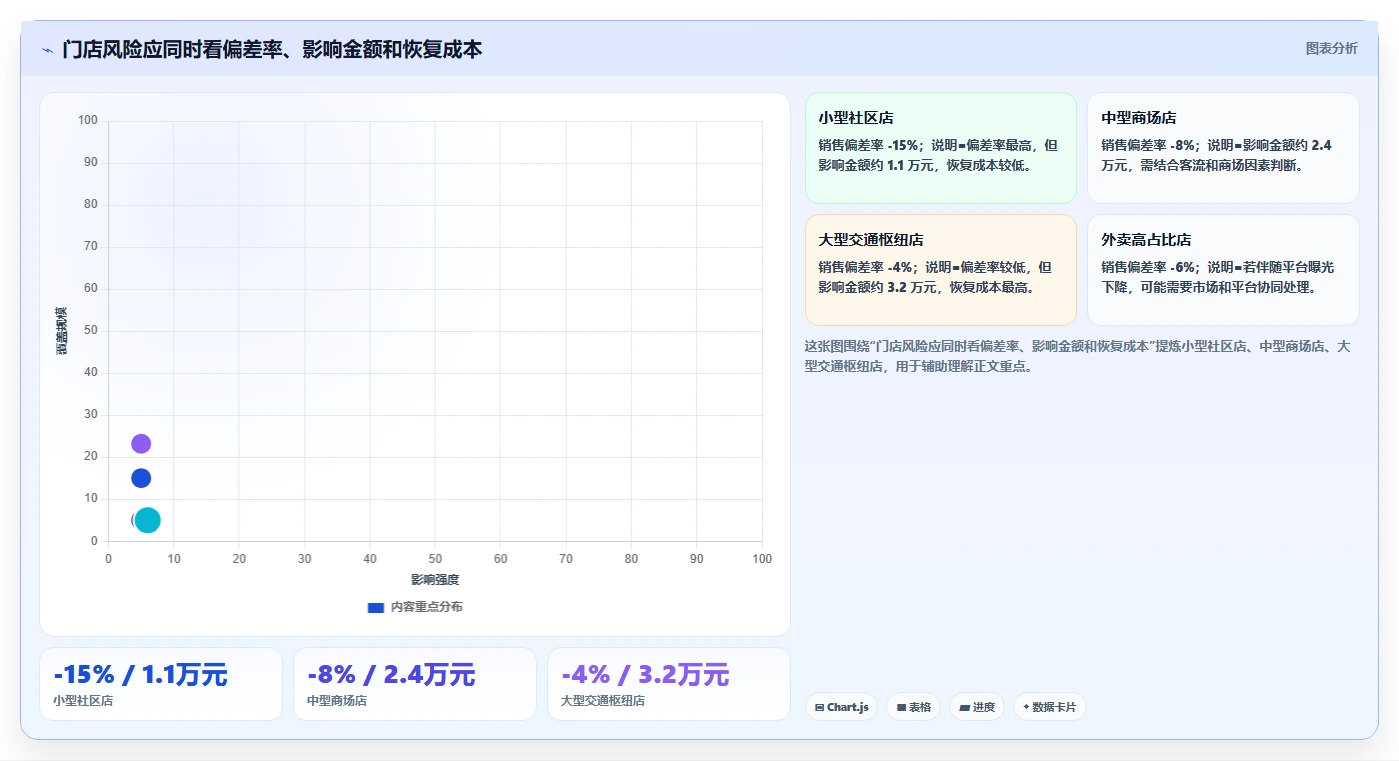Viewport: 1399px width, 761px height.
Task: Open the 中型商场店 info card
Action: (x=1223, y=148)
